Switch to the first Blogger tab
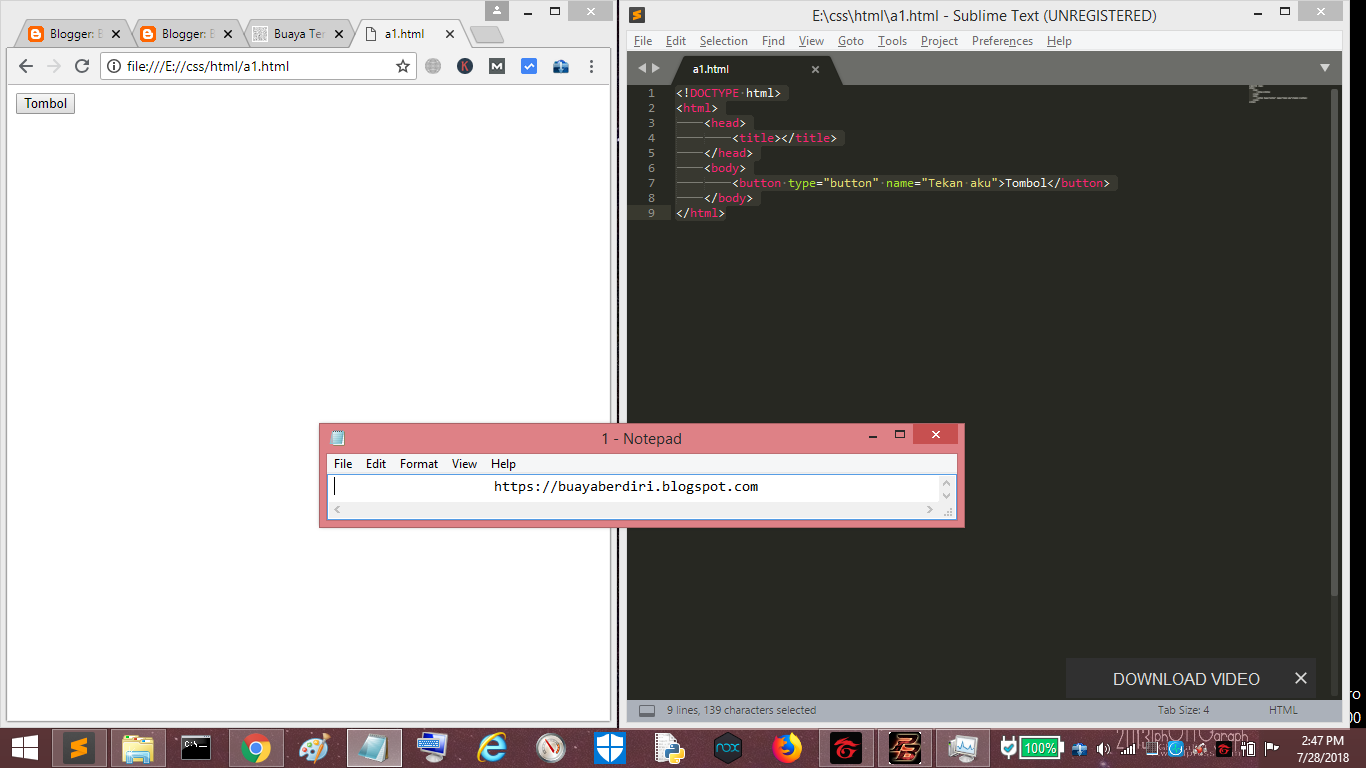Viewport: 1366px width, 768px height. [76, 34]
